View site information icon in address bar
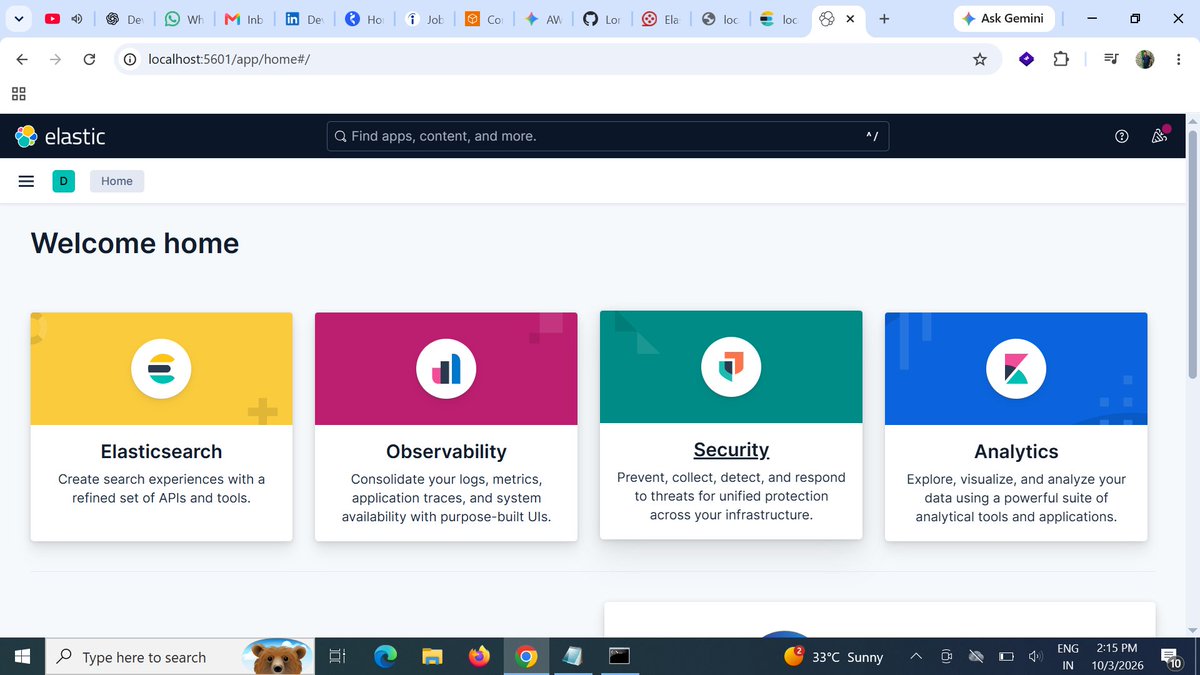This screenshot has width=1200, height=675. click(x=130, y=60)
